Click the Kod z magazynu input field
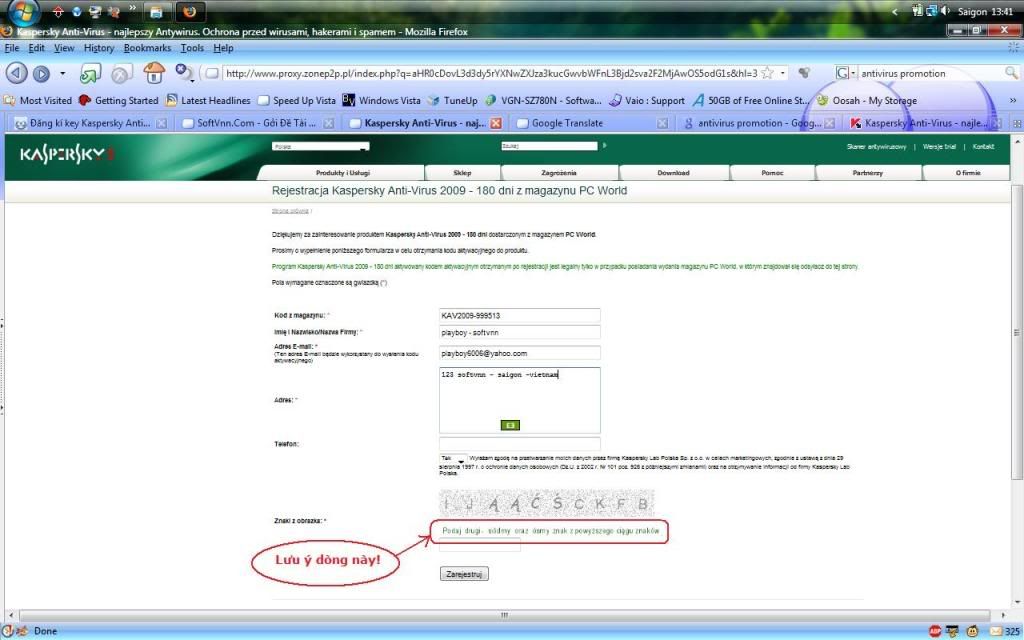1024x640 pixels. (519, 315)
